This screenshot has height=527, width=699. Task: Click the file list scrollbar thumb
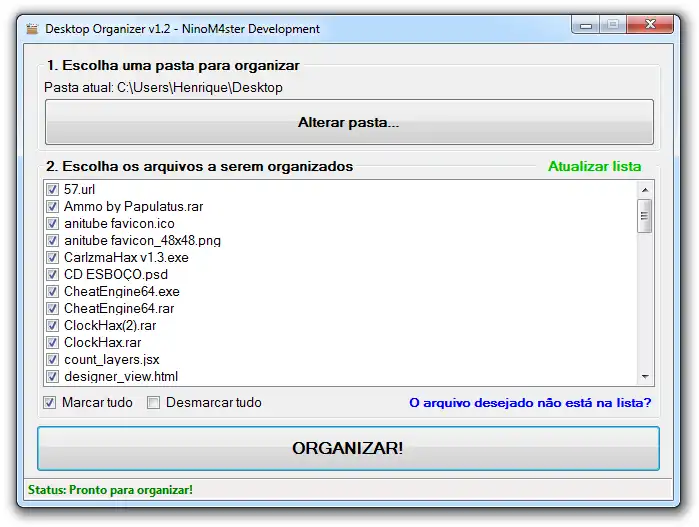point(645,216)
